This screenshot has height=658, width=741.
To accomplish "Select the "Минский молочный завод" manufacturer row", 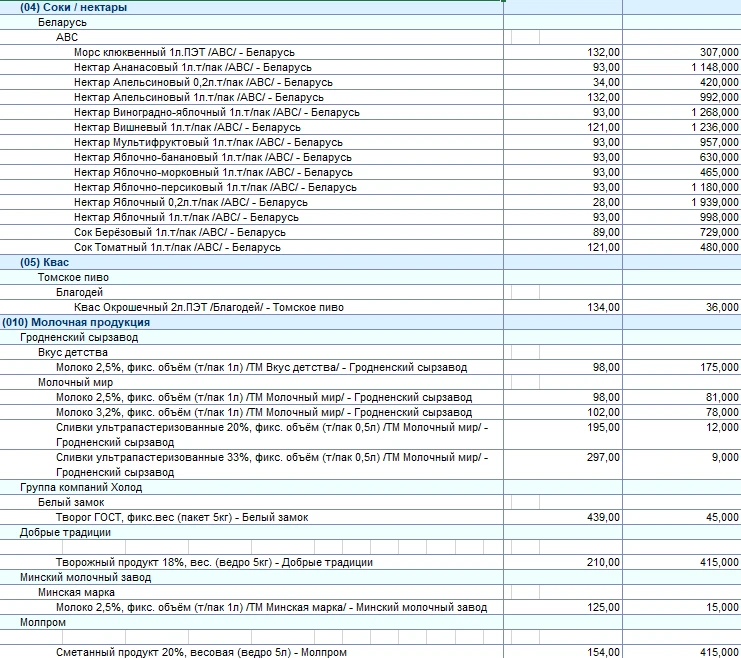I will [x=85, y=577].
